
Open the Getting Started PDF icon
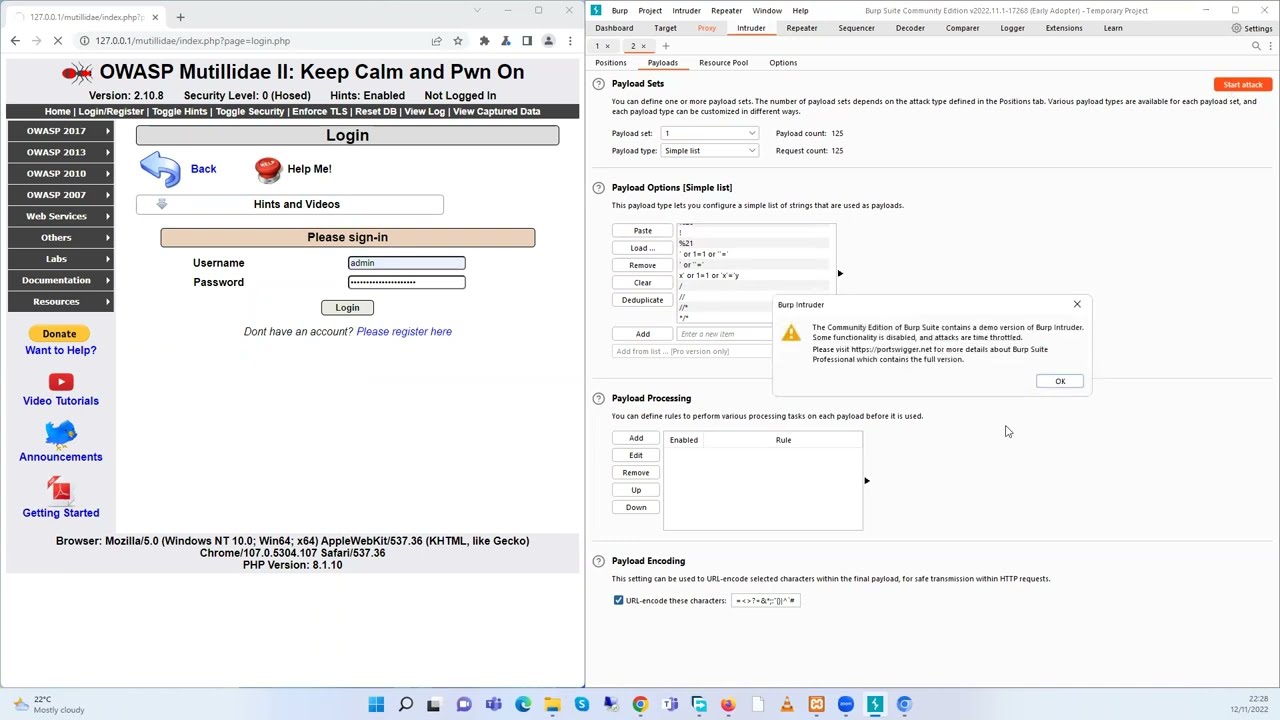click(x=61, y=490)
